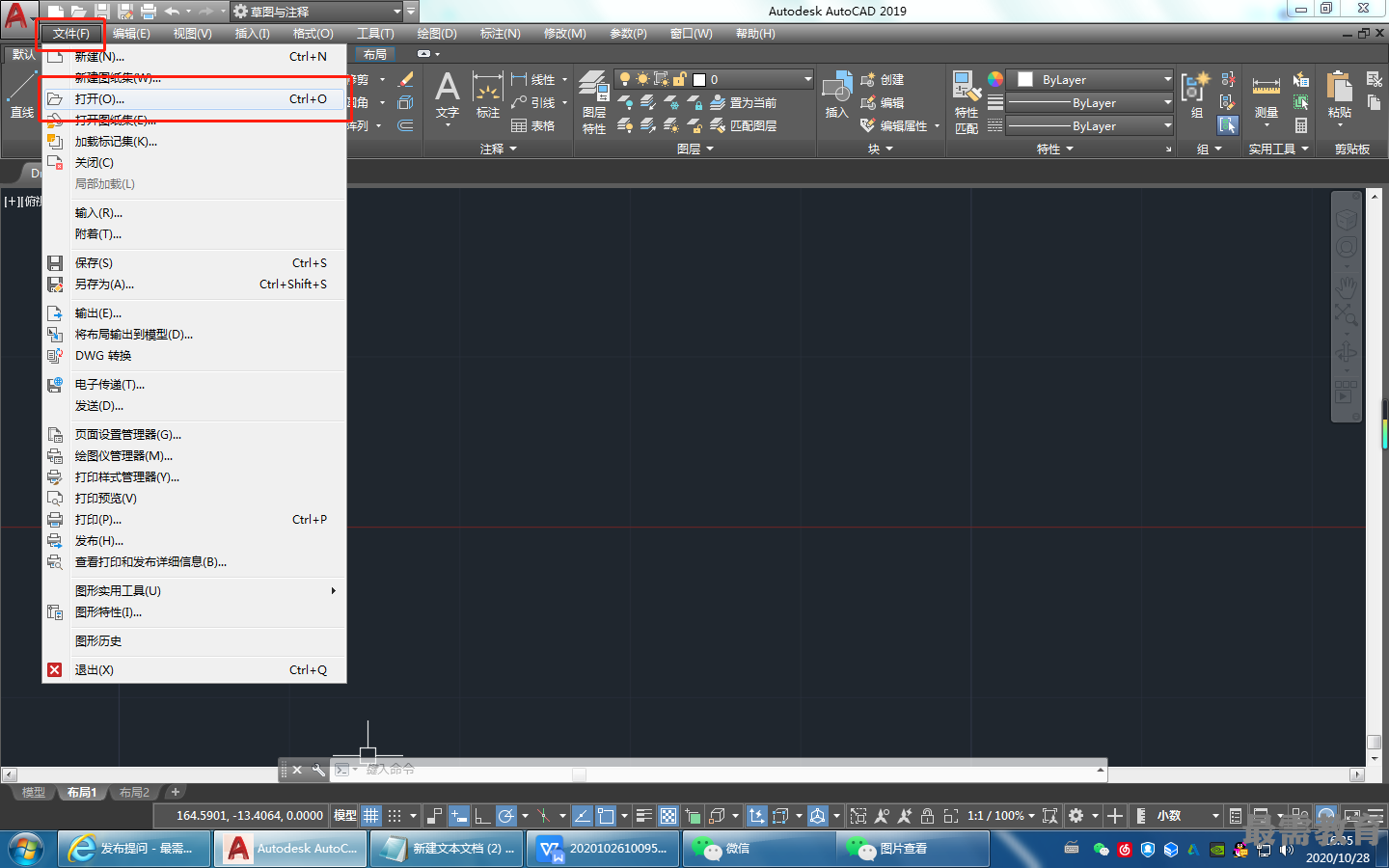Choose 打开(O)... from the File menu

pyautogui.click(x=195, y=98)
